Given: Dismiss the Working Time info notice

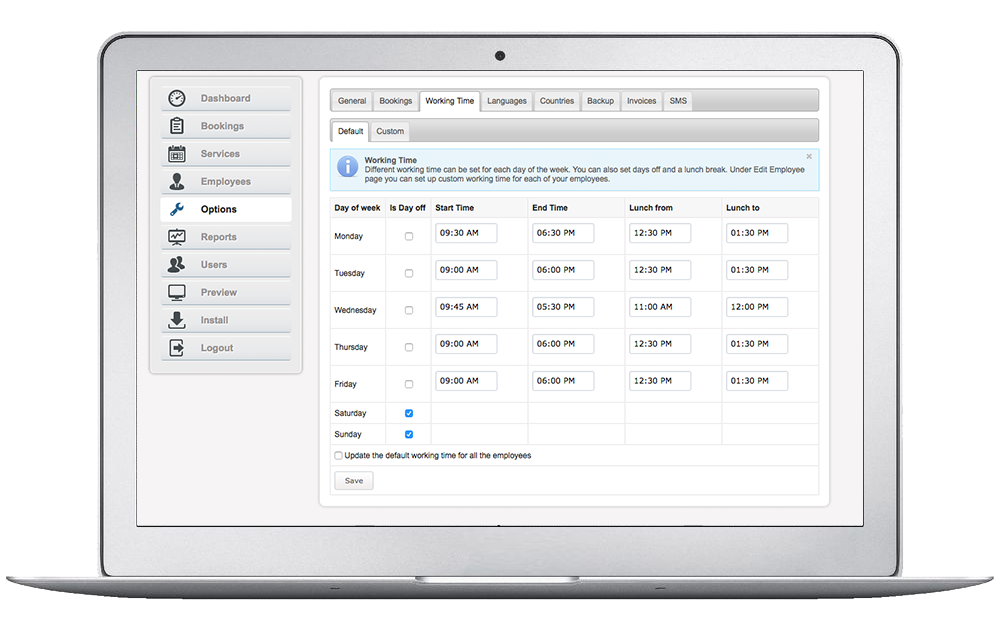Looking at the screenshot, I should [809, 156].
